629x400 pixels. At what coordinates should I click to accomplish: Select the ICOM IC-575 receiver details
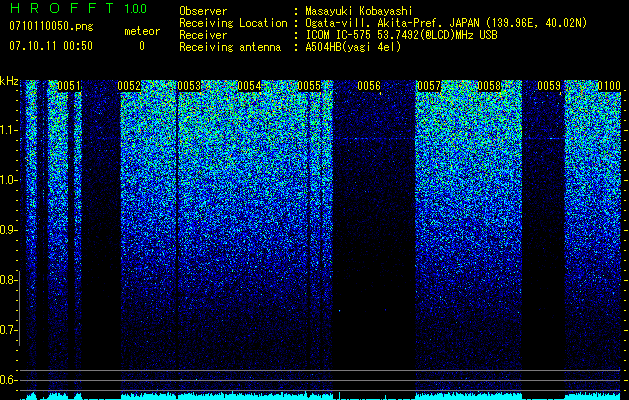click(402, 35)
